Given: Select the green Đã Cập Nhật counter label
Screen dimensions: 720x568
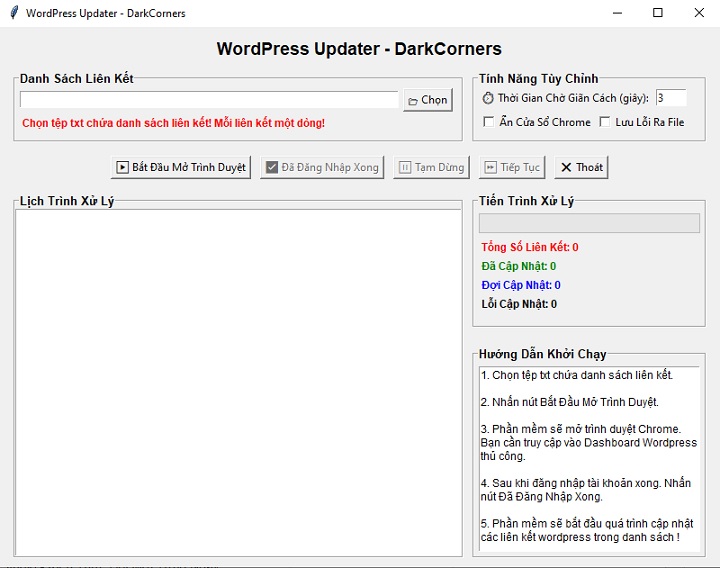Looking at the screenshot, I should (x=518, y=266).
